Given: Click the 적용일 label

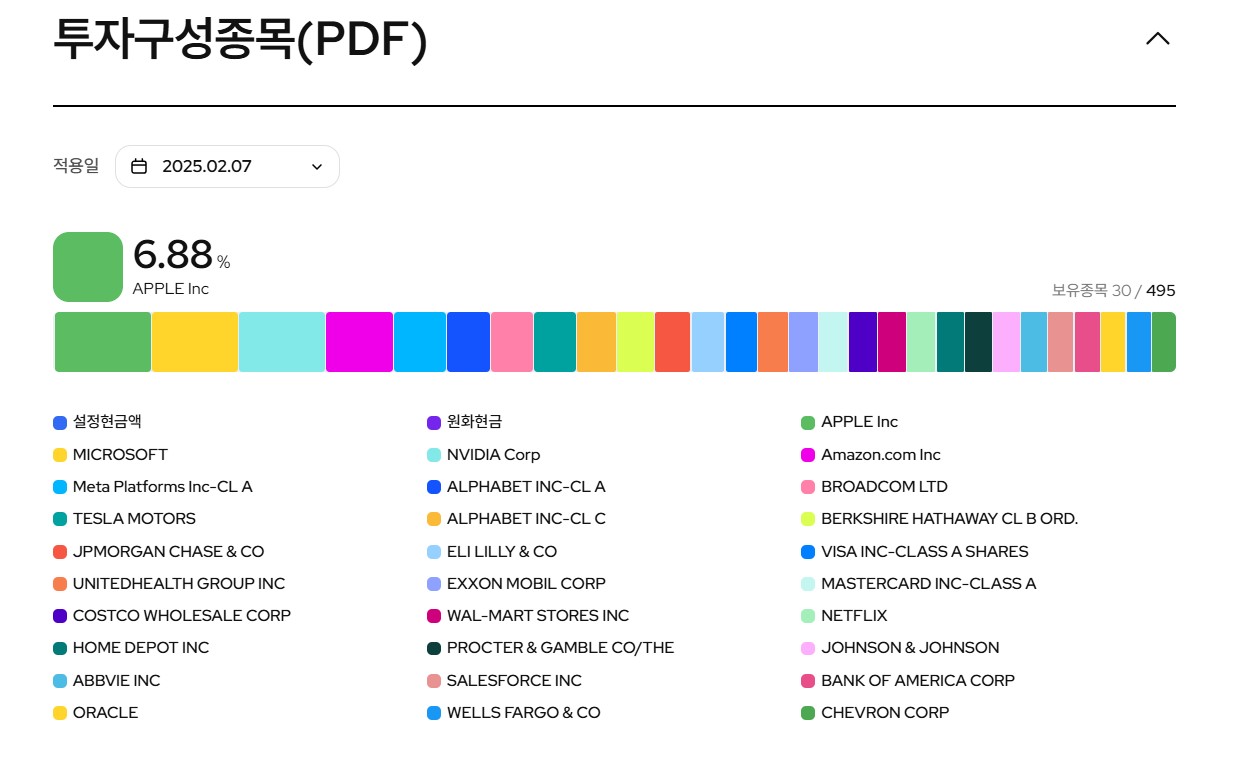Looking at the screenshot, I should pyautogui.click(x=76, y=166).
